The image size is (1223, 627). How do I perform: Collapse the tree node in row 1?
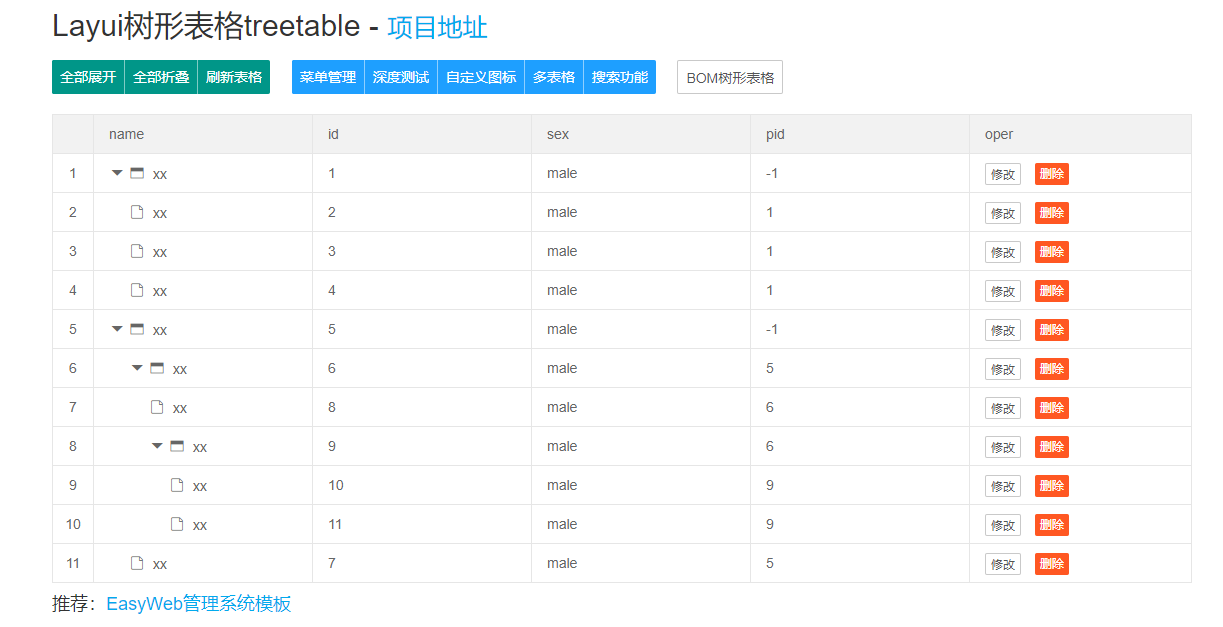point(117,172)
